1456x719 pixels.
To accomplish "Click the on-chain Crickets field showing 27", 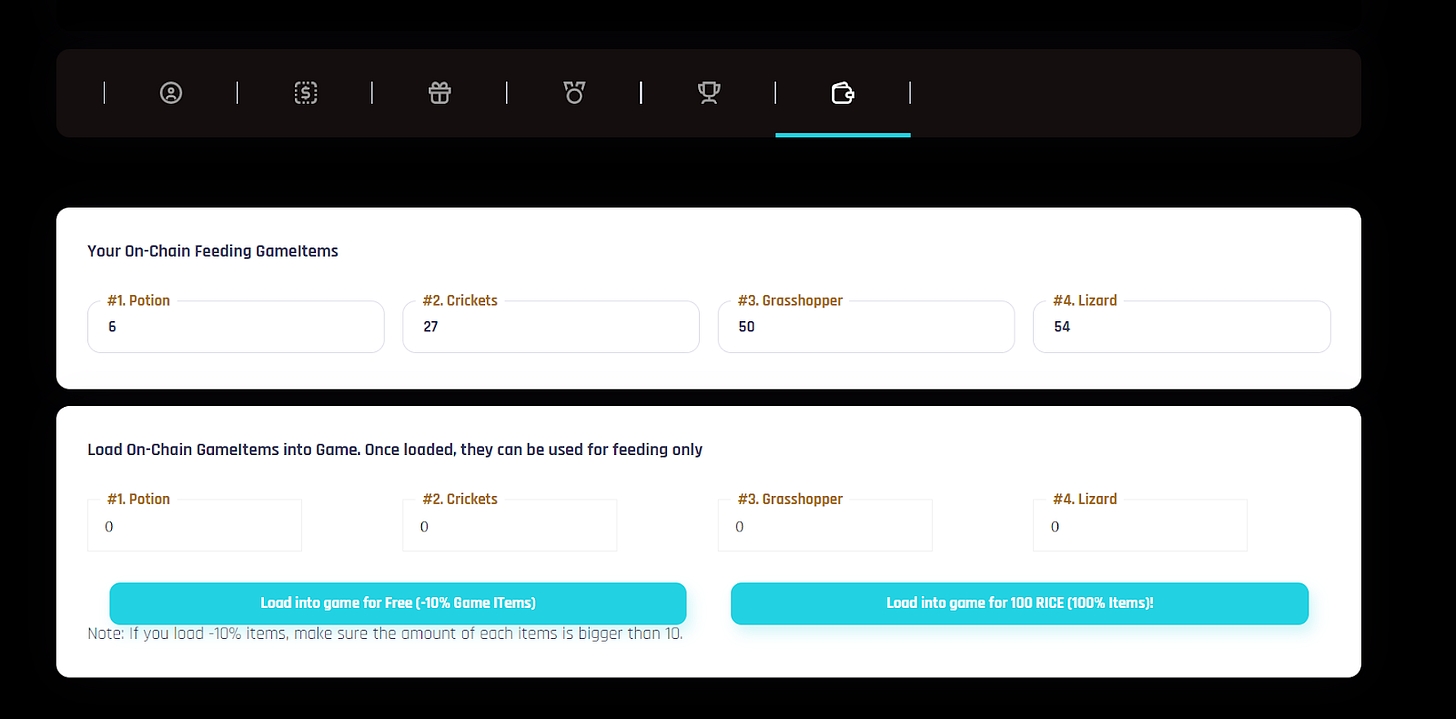I will pyautogui.click(x=550, y=327).
